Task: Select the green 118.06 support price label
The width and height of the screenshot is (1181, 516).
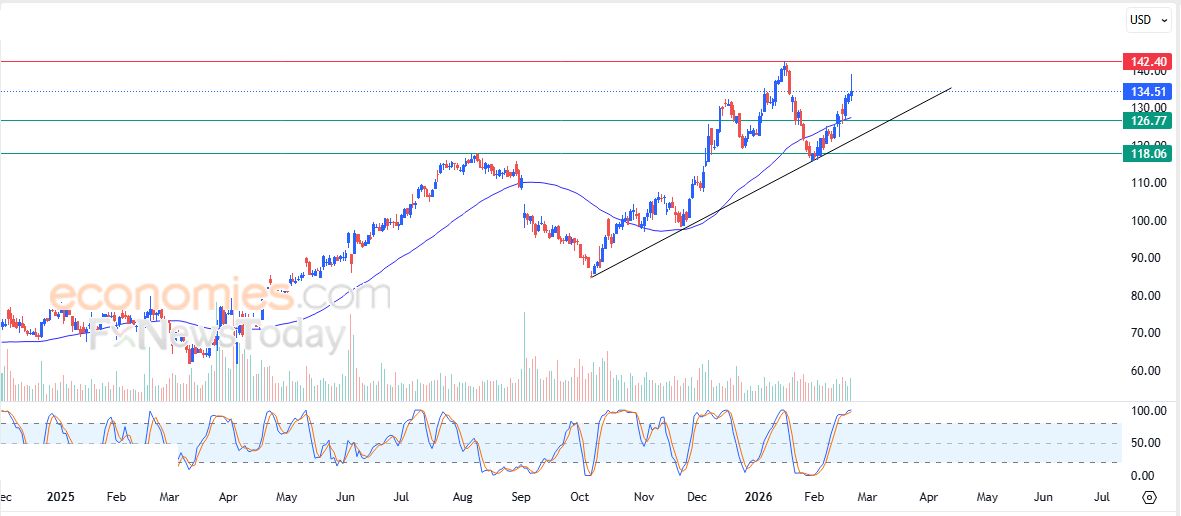Action: [1146, 154]
